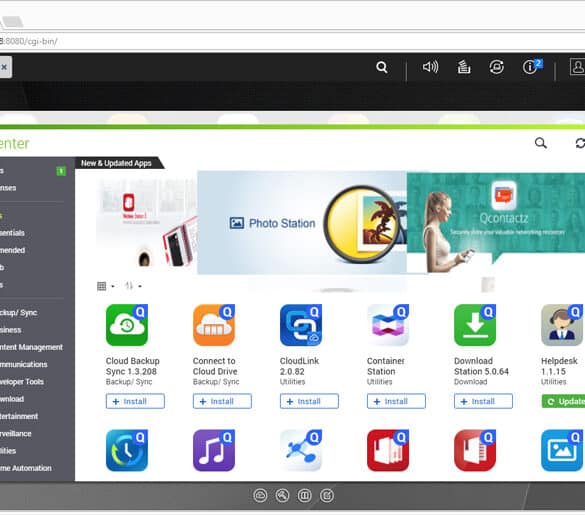Select Content Management category in sidebar
The width and height of the screenshot is (585, 515).
(31, 347)
